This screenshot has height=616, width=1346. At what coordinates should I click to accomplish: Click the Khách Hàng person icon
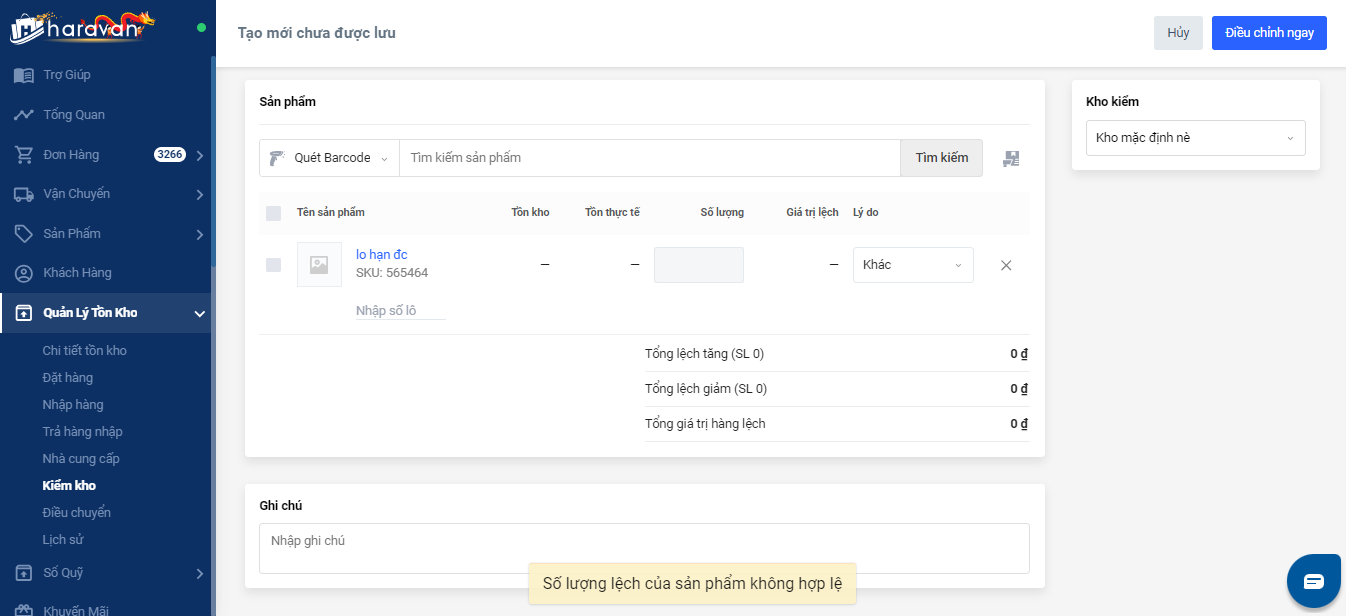tap(23, 273)
